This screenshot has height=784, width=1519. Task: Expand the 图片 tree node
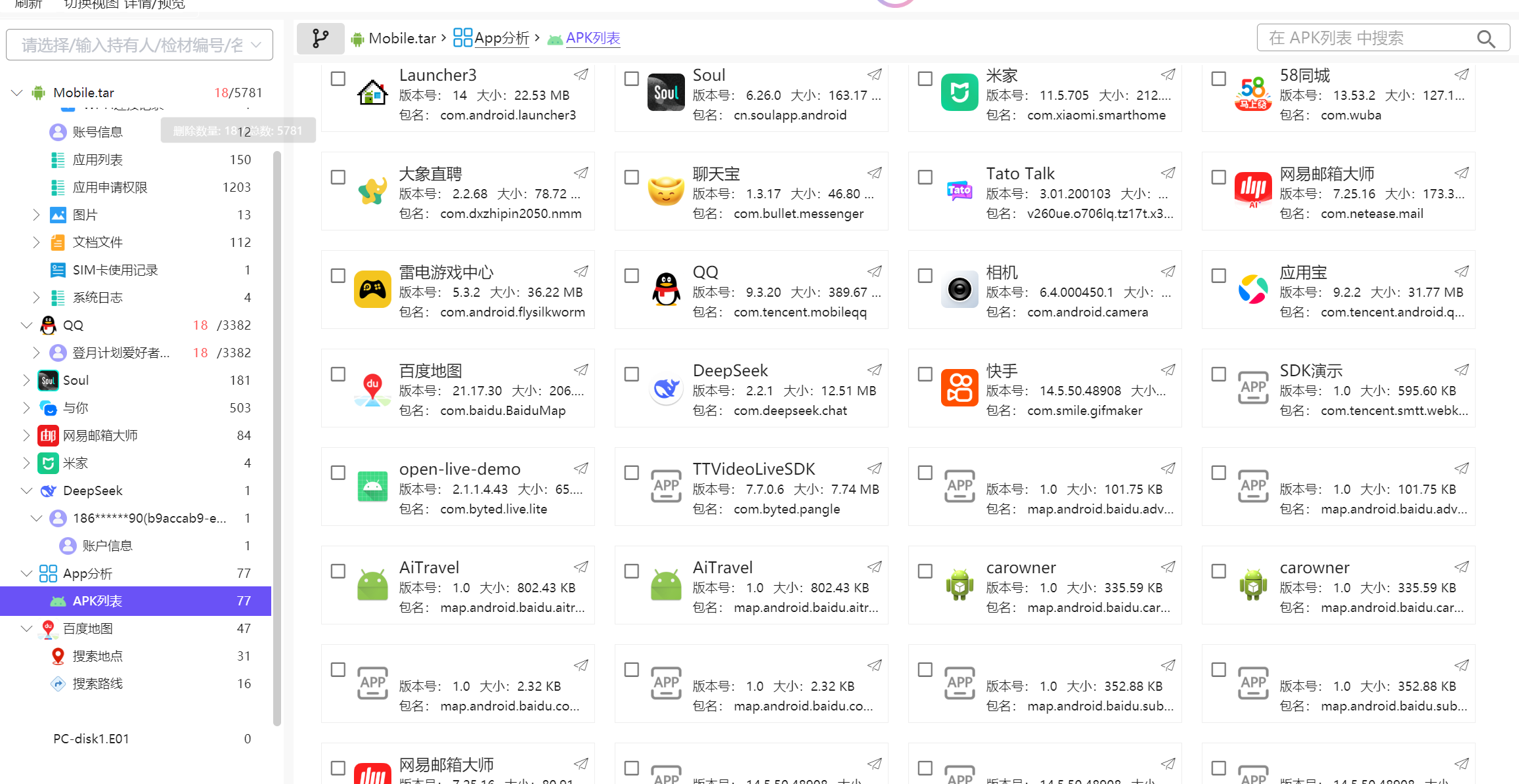(x=37, y=215)
